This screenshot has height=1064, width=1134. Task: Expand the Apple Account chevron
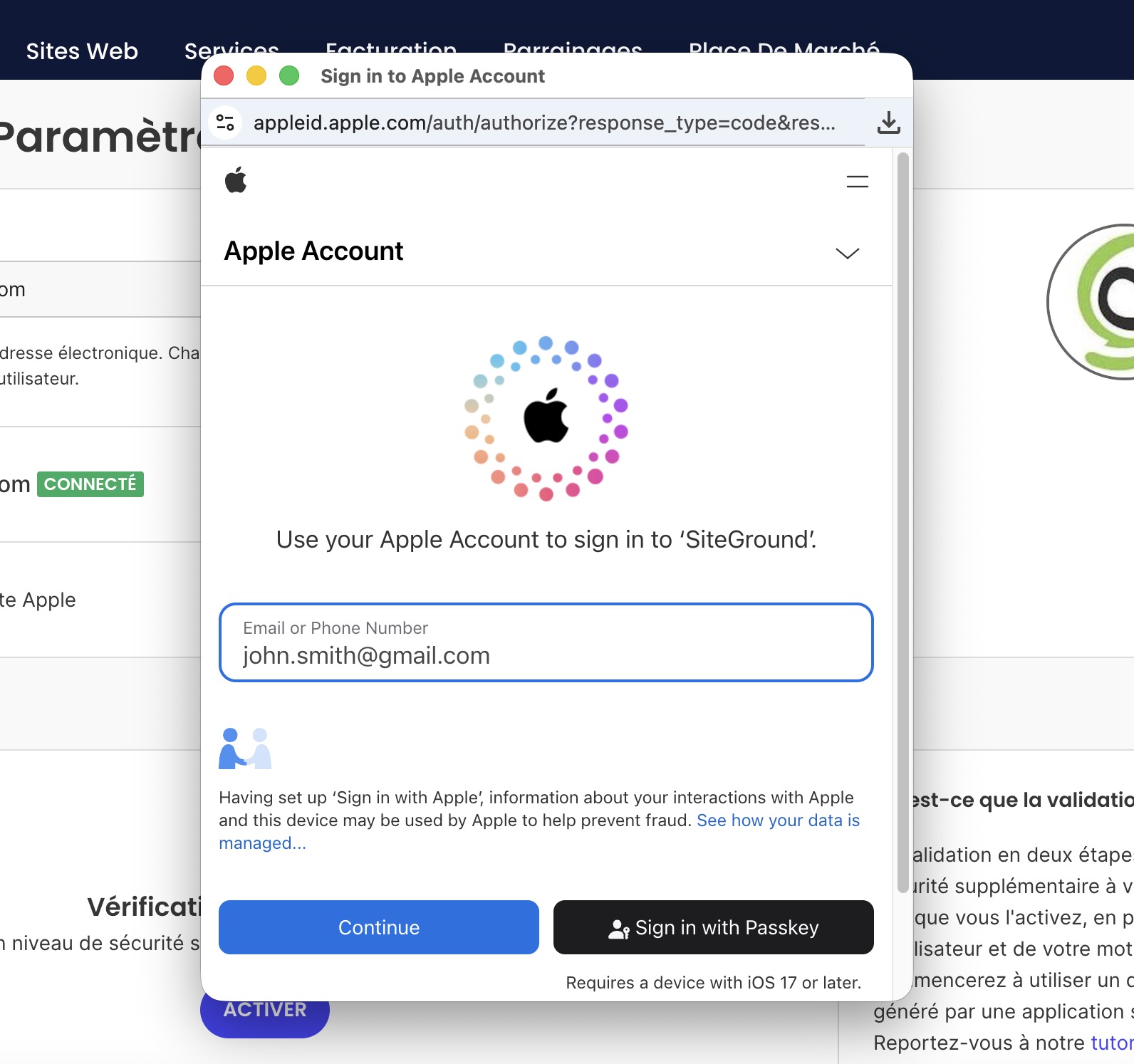pos(847,253)
